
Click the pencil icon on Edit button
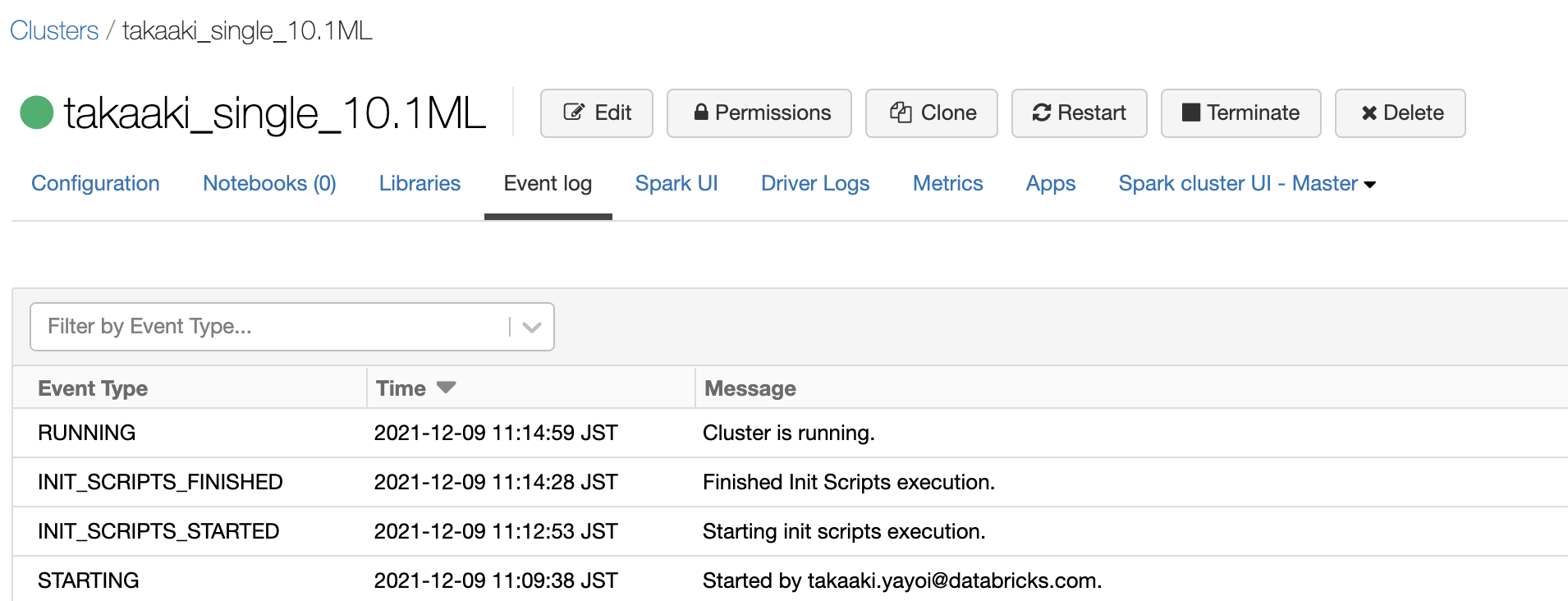pos(574,112)
